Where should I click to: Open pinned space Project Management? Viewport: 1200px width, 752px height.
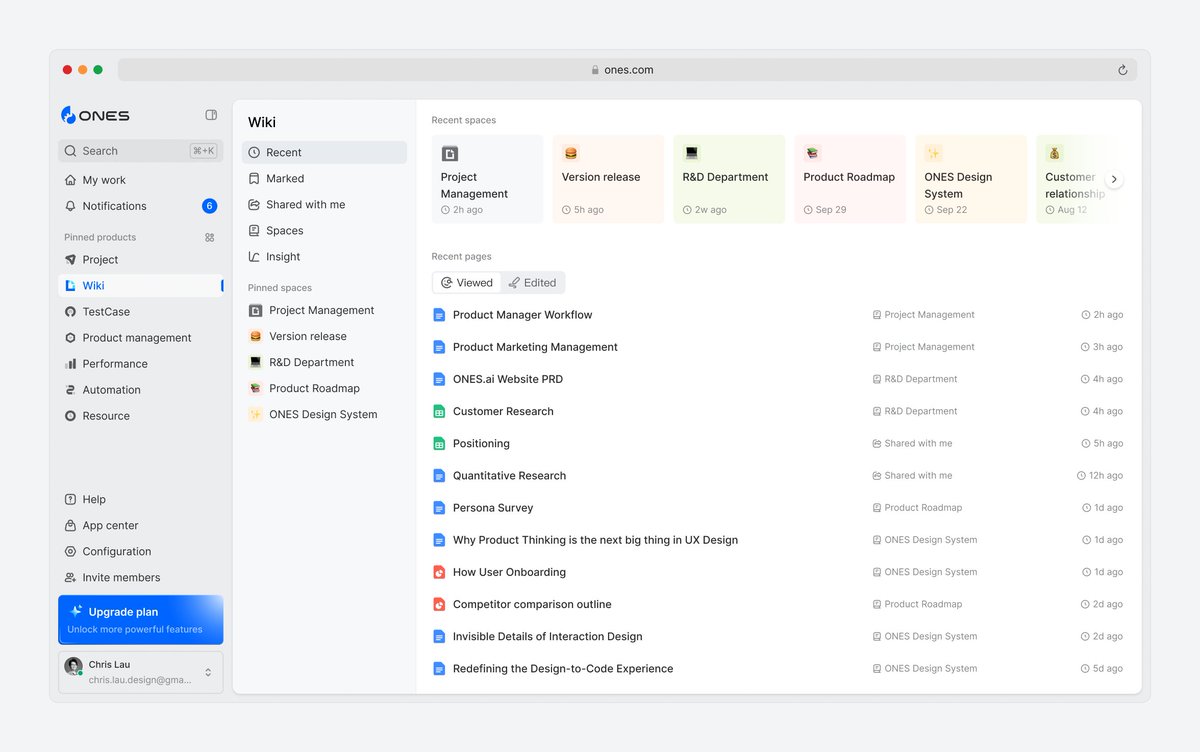tap(324, 310)
